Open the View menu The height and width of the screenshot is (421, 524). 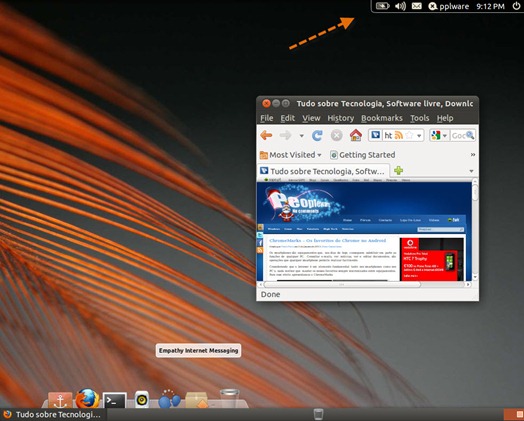point(311,118)
